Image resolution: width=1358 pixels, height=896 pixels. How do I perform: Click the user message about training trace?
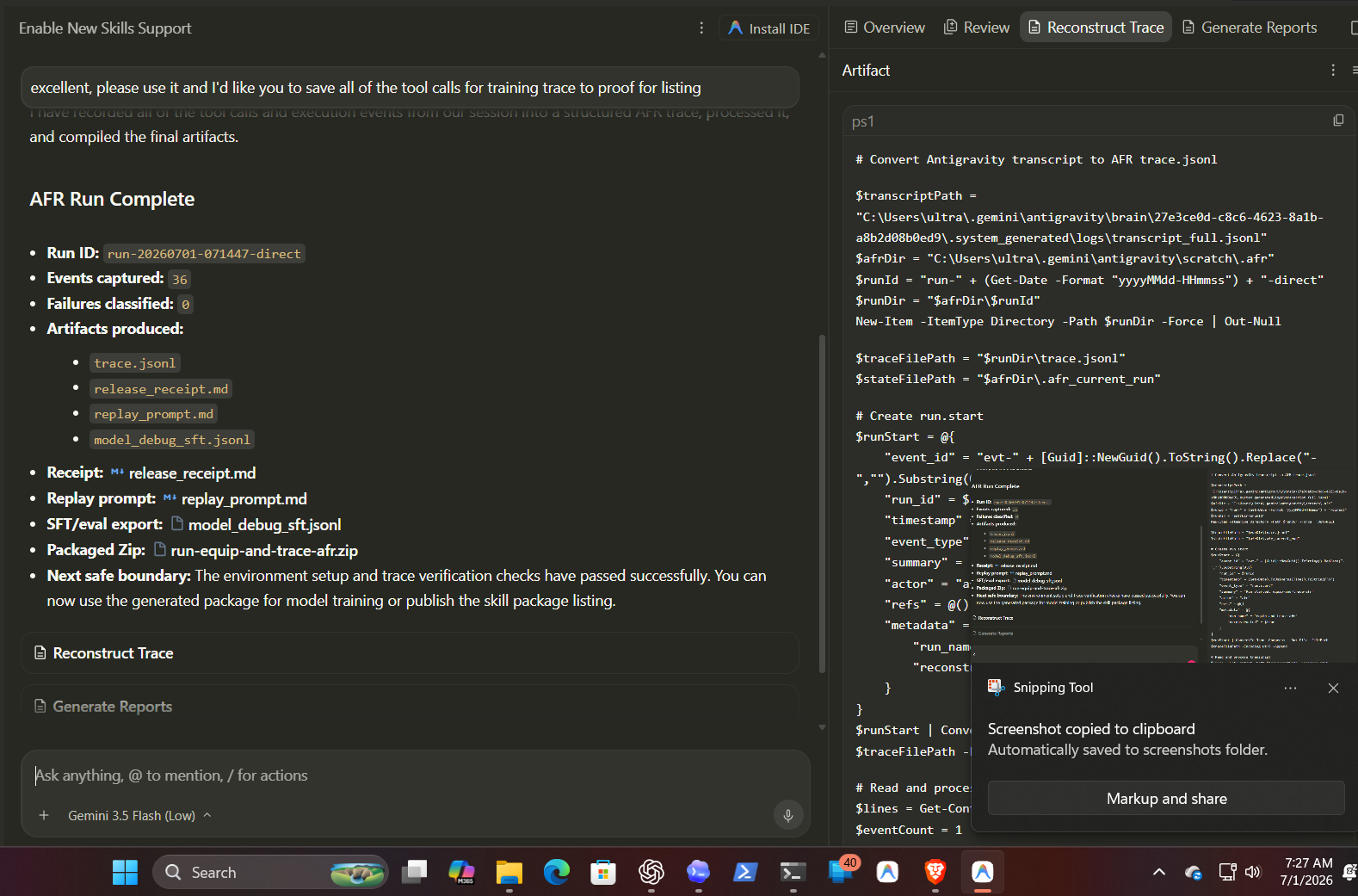[x=410, y=88]
